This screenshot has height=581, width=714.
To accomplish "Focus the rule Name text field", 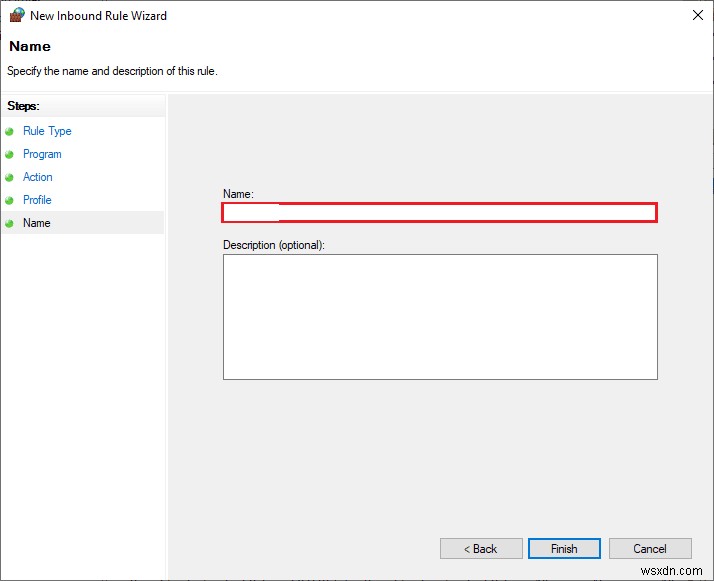I will click(439, 212).
